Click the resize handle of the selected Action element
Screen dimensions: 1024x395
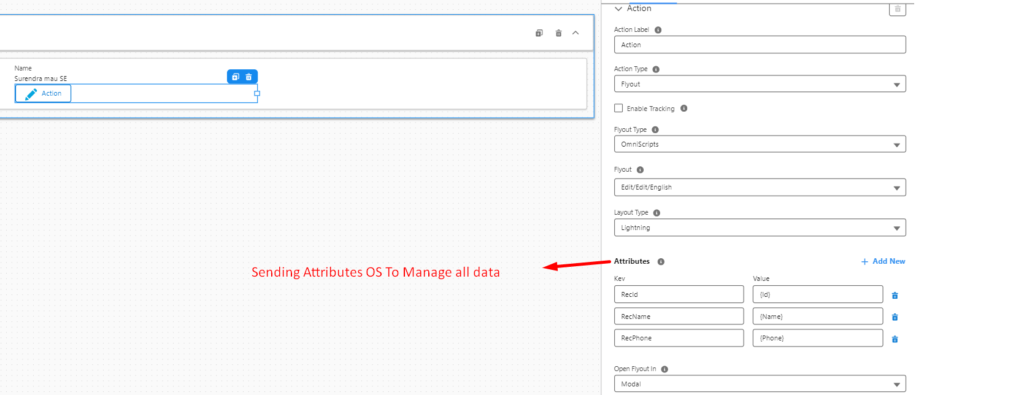(257, 93)
